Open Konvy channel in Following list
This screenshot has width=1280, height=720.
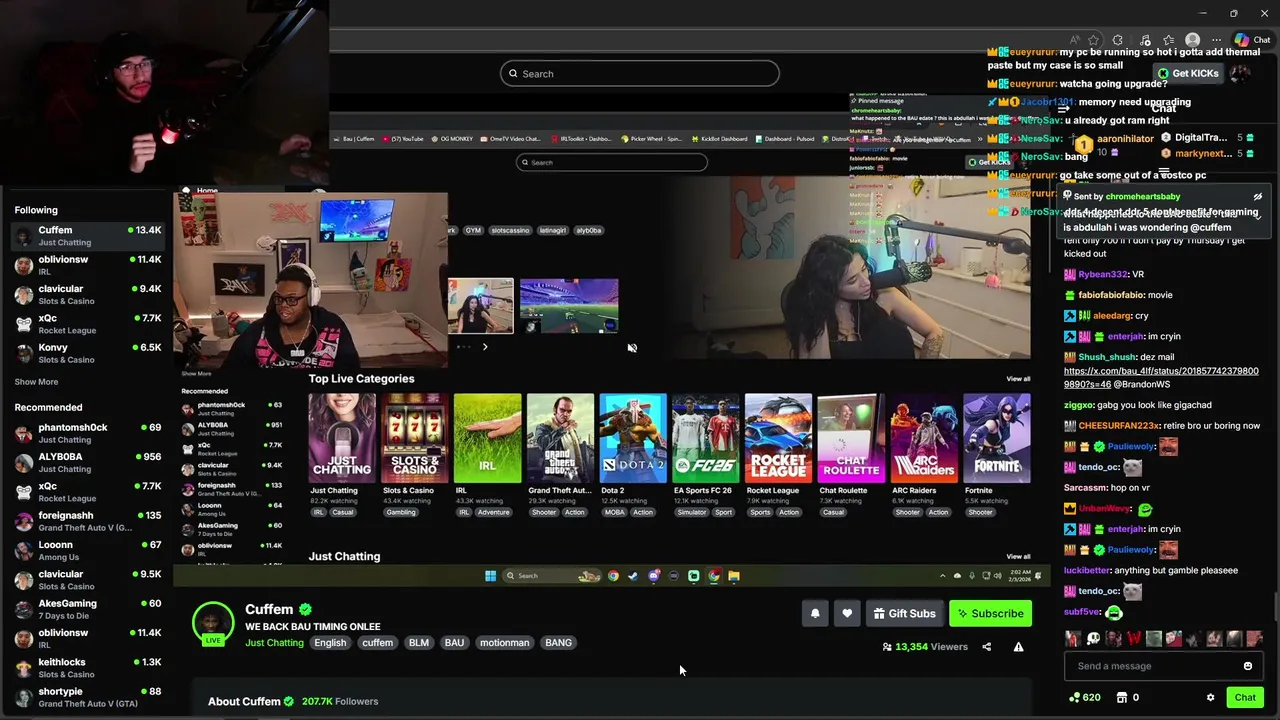[87, 353]
